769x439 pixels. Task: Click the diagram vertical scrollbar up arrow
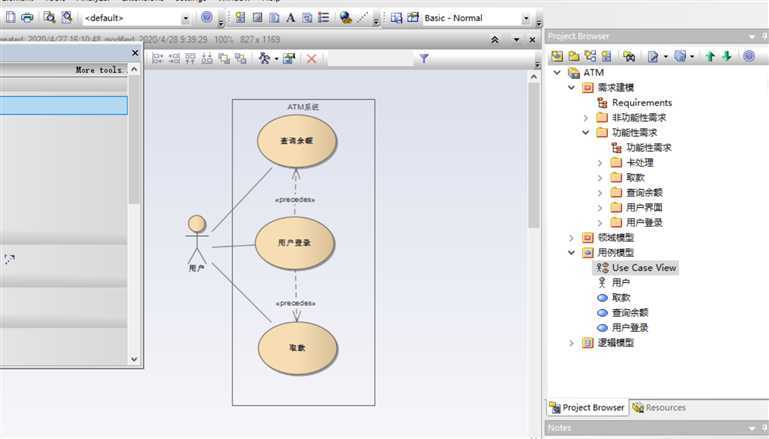534,77
